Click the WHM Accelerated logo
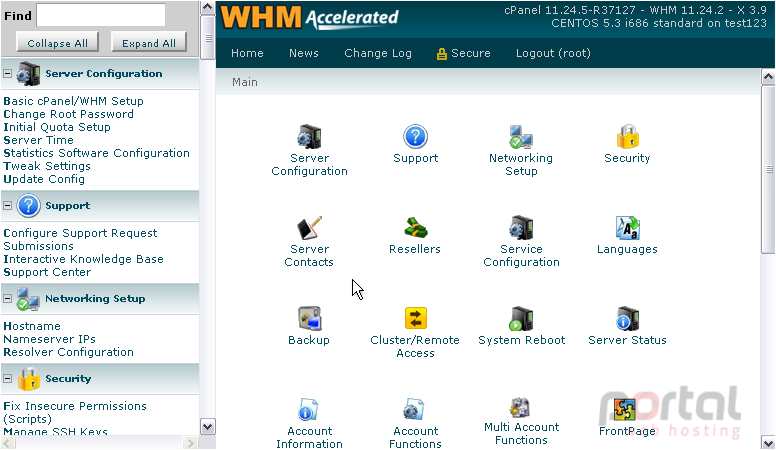 pyautogui.click(x=309, y=17)
